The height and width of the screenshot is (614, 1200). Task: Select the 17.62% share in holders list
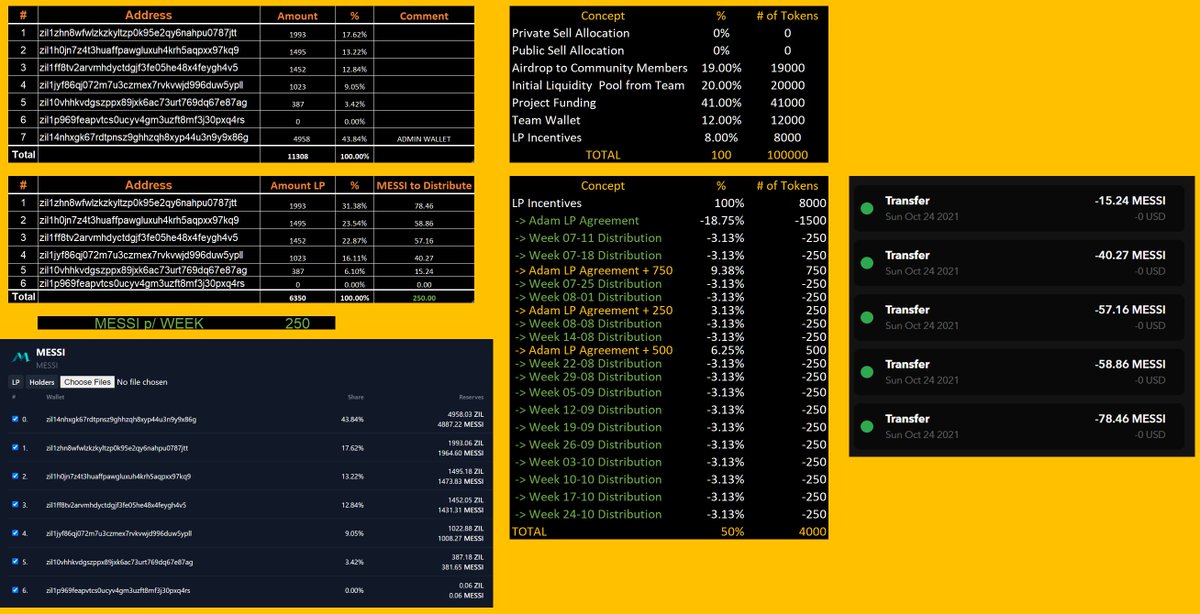[352, 447]
